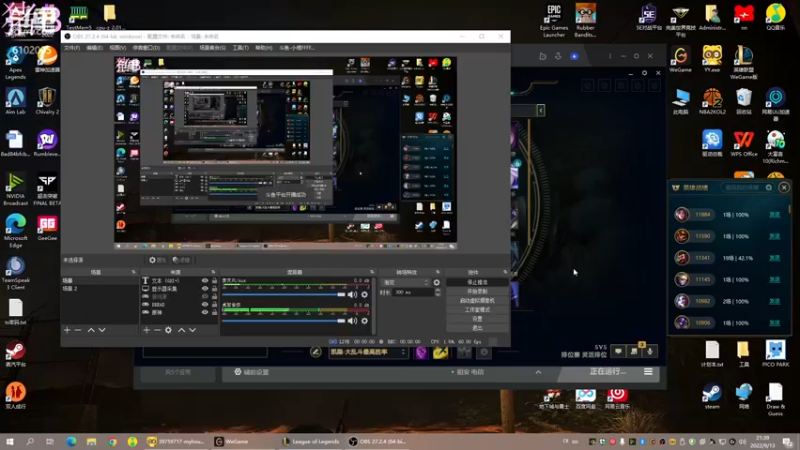Click the 开始录制 start recording button
Viewport: 800px width, 450px height.
coord(477,291)
